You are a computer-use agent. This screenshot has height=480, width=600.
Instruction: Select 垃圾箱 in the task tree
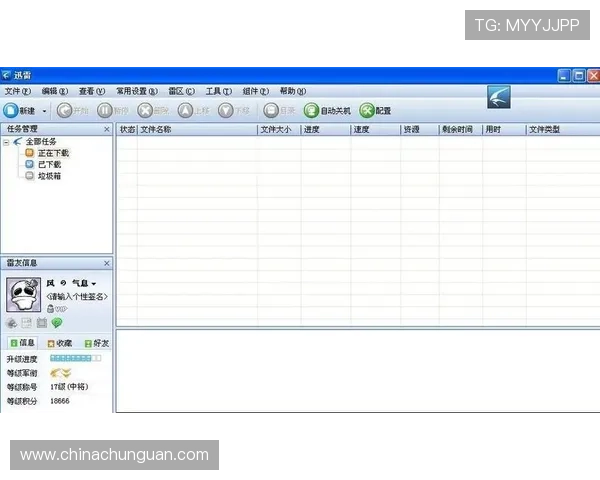click(x=49, y=175)
